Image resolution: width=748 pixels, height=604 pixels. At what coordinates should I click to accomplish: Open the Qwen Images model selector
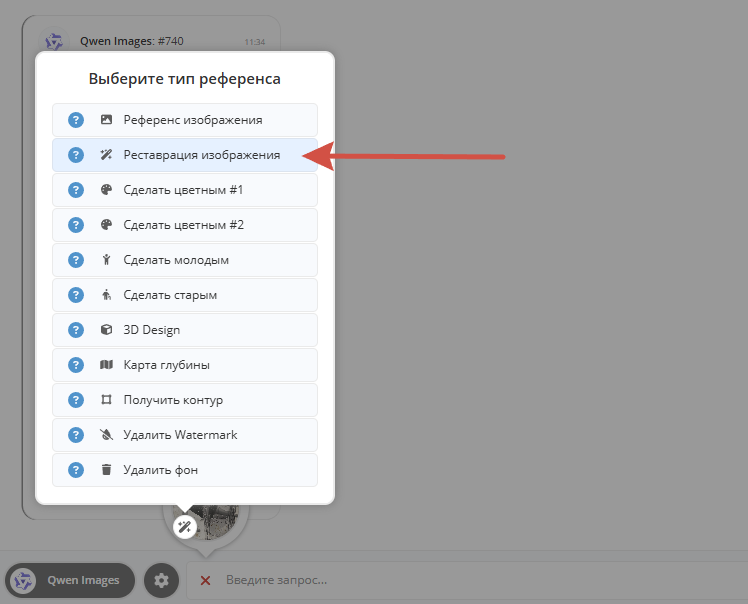click(x=70, y=580)
